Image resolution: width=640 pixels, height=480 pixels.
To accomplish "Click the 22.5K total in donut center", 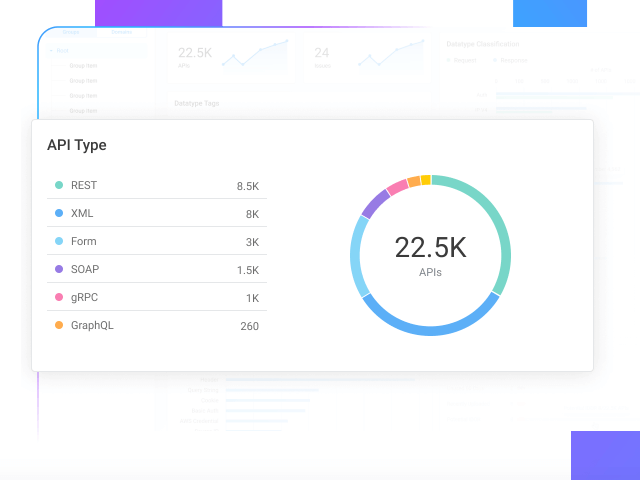I will coord(430,247).
